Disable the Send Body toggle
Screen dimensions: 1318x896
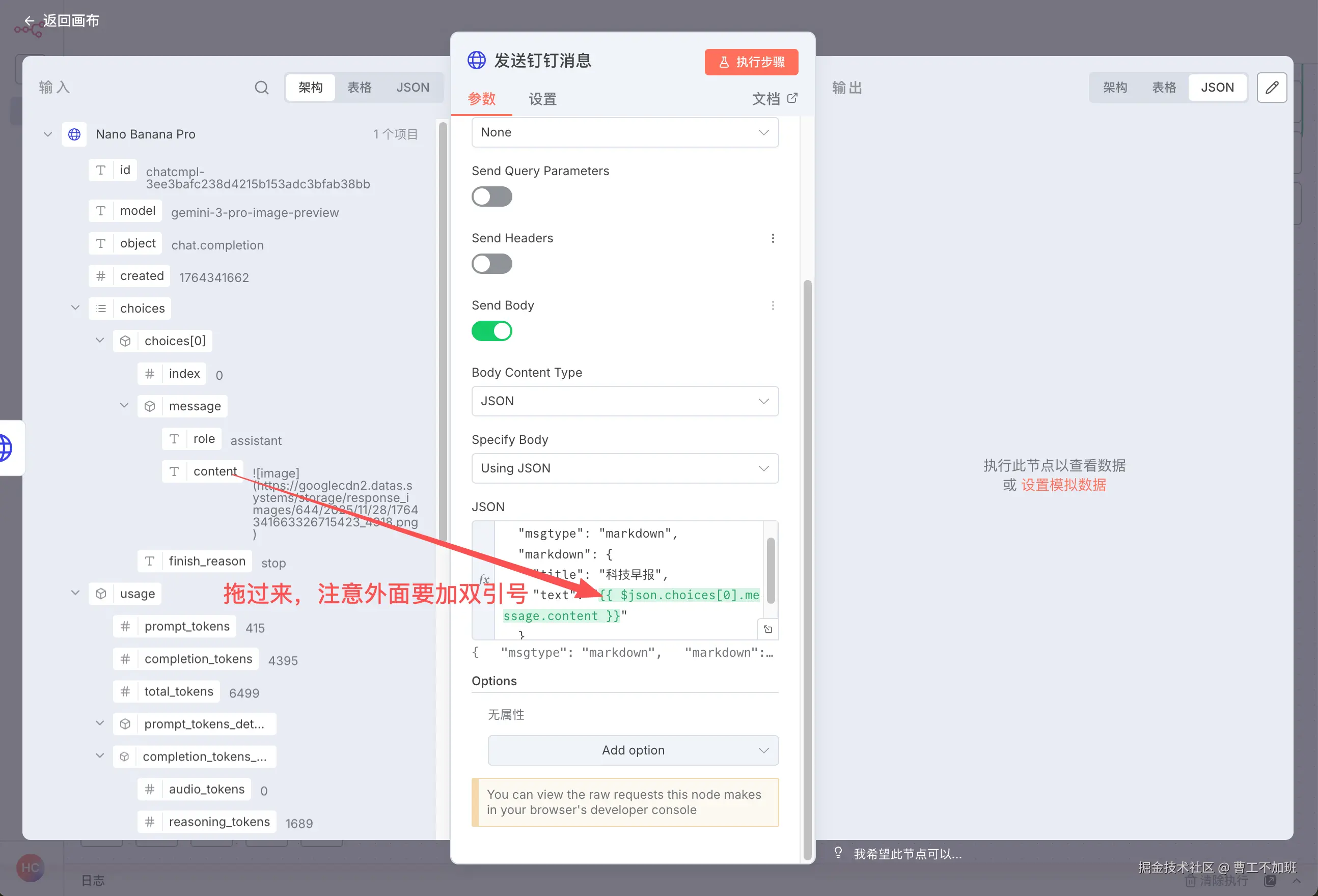pyautogui.click(x=491, y=331)
